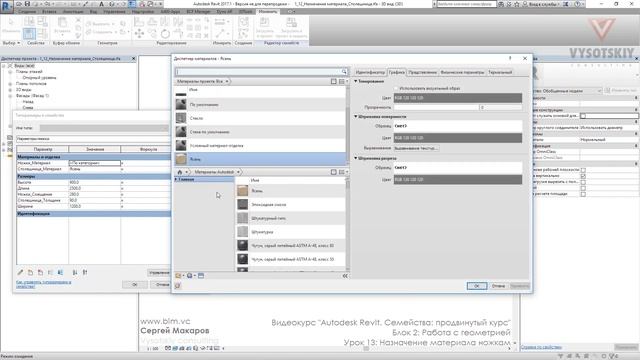Switch to the 'Идентификатор' tab
The width and height of the screenshot is (640, 360).
[x=370, y=72]
